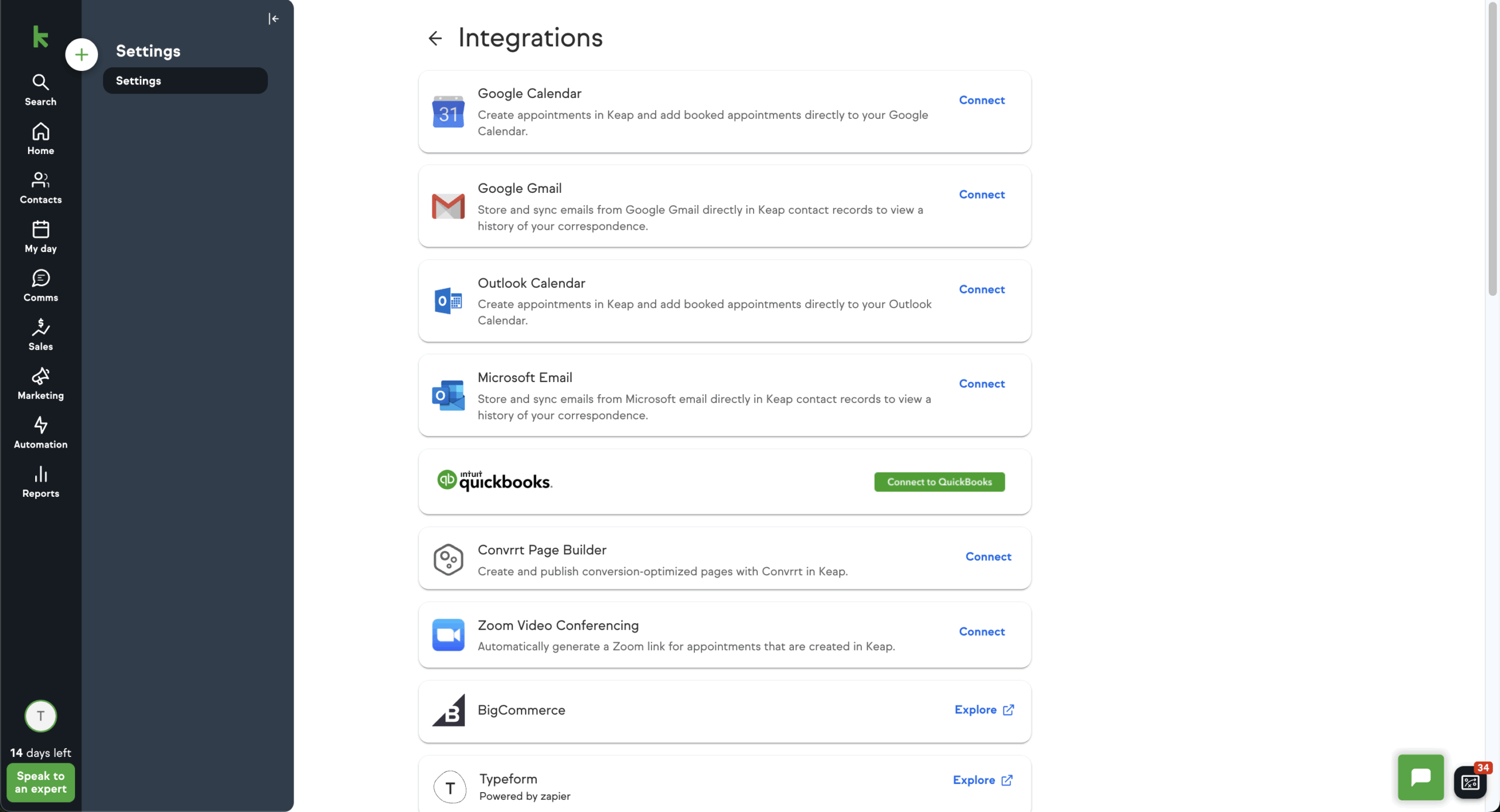Connect Zoom Video Conferencing
Viewport: 1500px width, 812px height.
pos(981,632)
